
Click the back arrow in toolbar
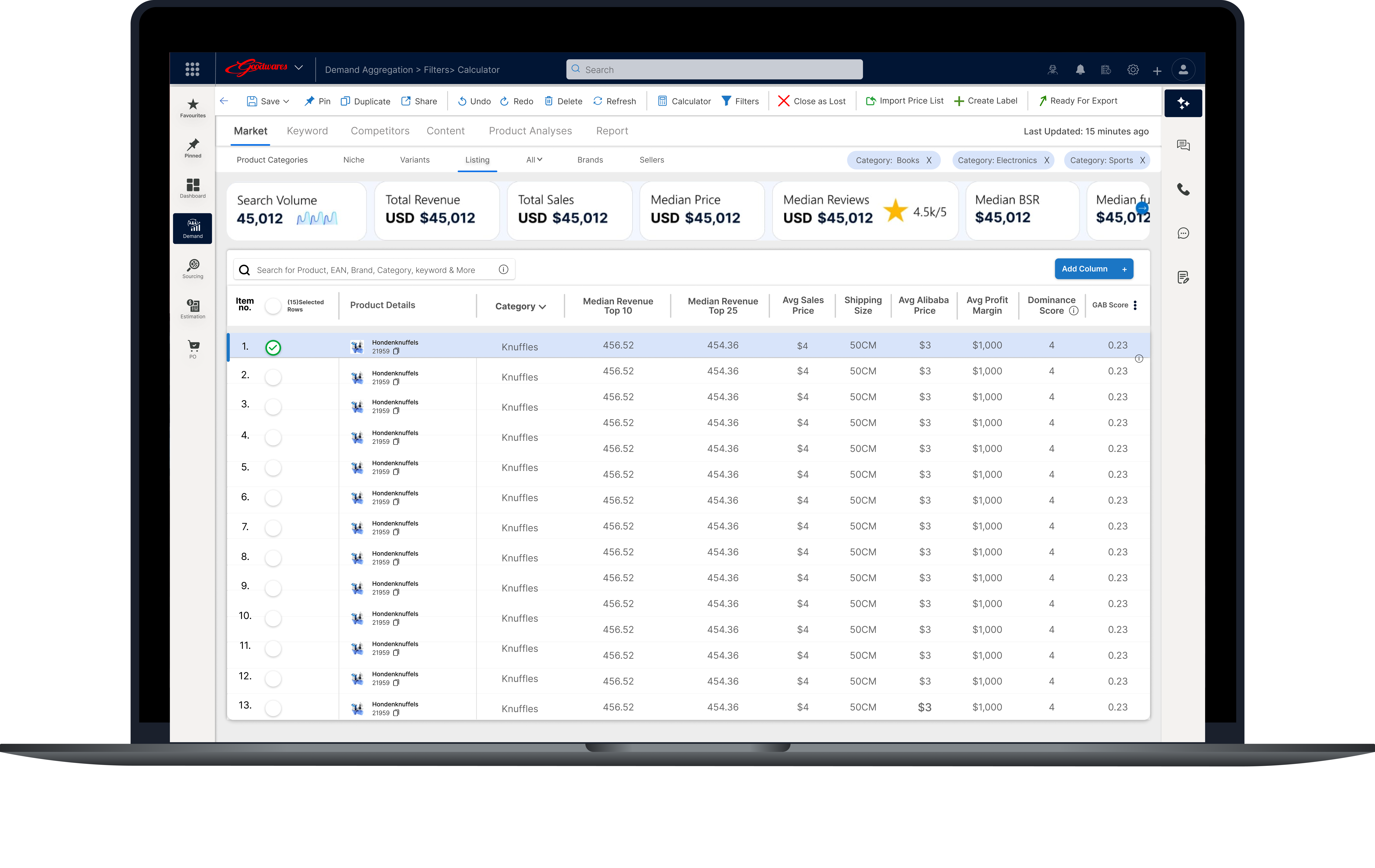pyautogui.click(x=224, y=101)
